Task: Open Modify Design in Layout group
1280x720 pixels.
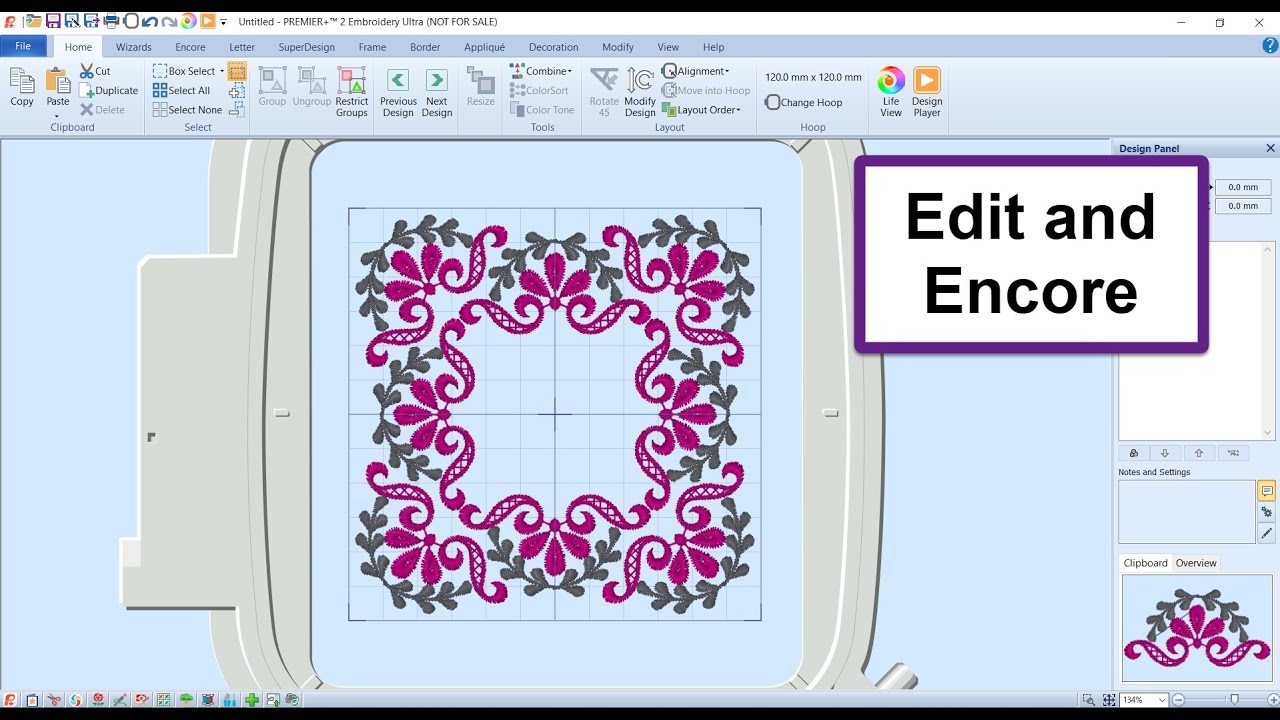Action: coord(640,93)
